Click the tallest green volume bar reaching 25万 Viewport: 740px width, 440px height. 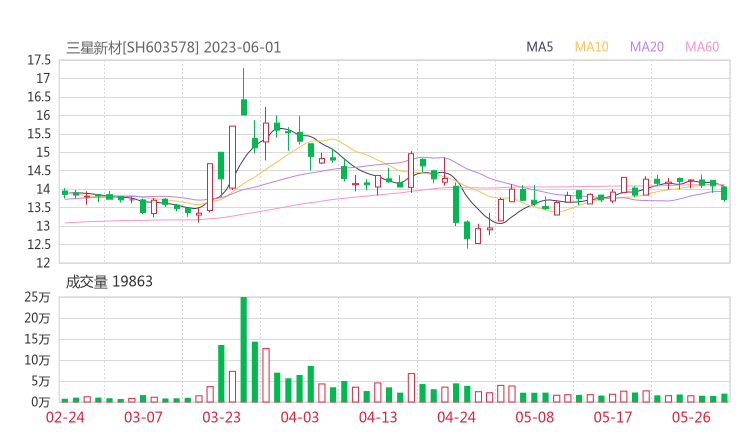[x=244, y=349]
